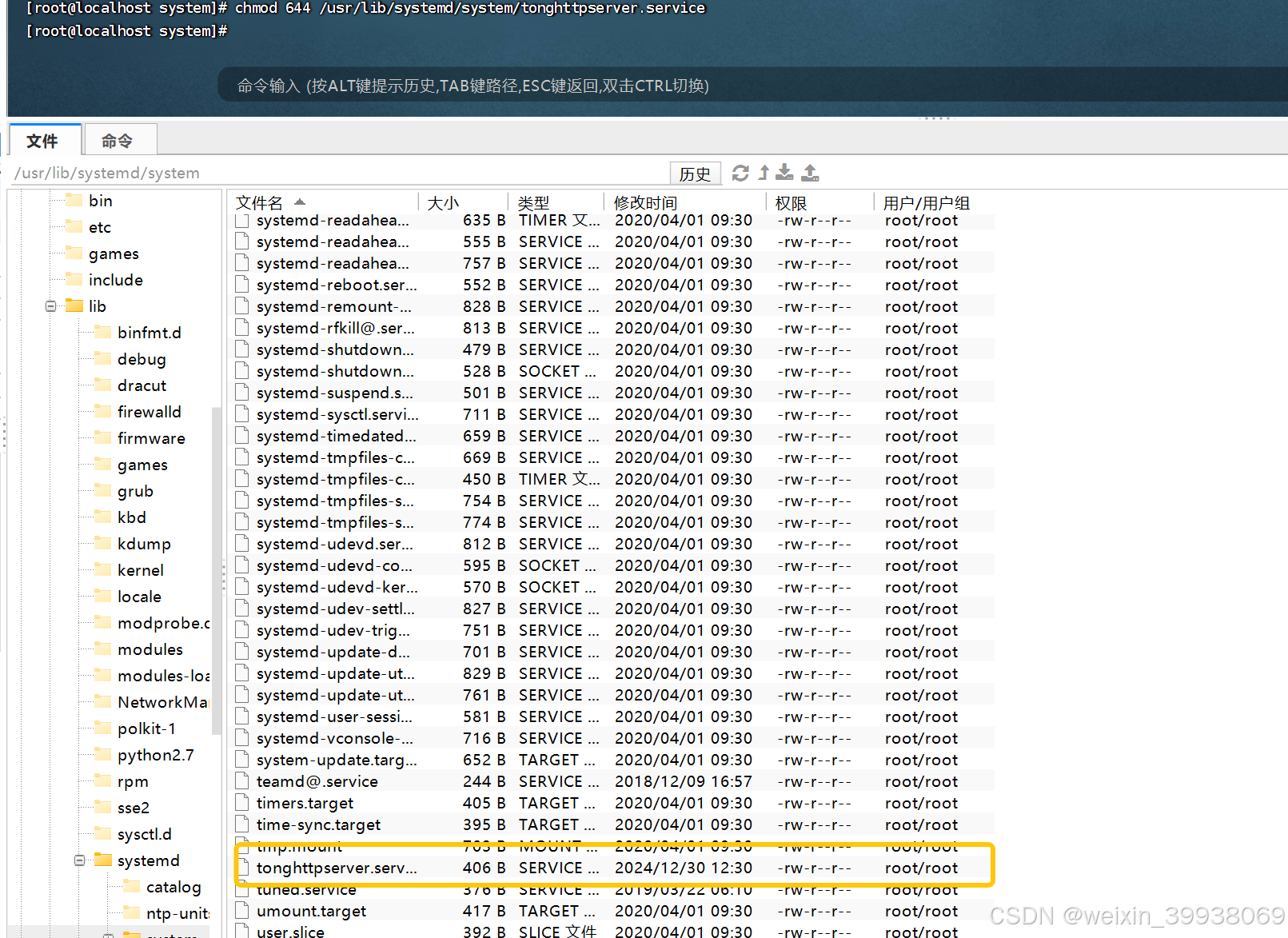This screenshot has width=1288, height=938.
Task: Open the upload file icon
Action: coord(809,173)
